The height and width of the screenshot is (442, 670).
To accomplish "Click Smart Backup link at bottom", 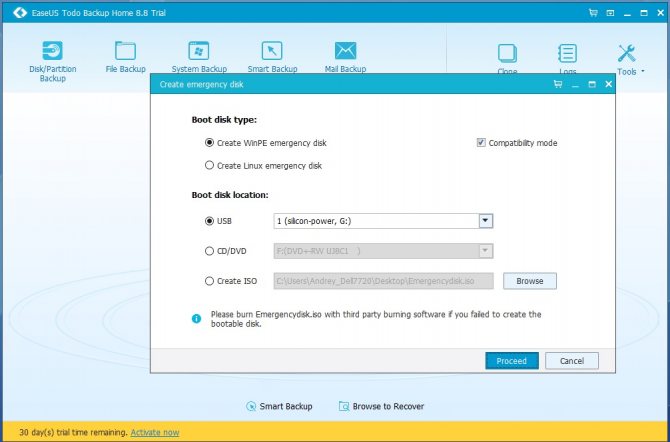I will [x=286, y=406].
